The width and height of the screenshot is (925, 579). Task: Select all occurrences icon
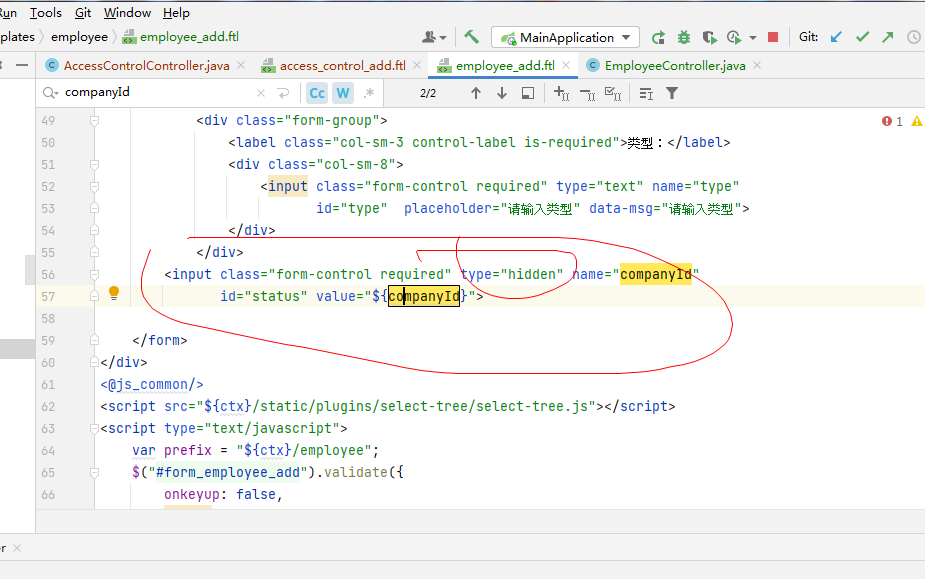614,93
